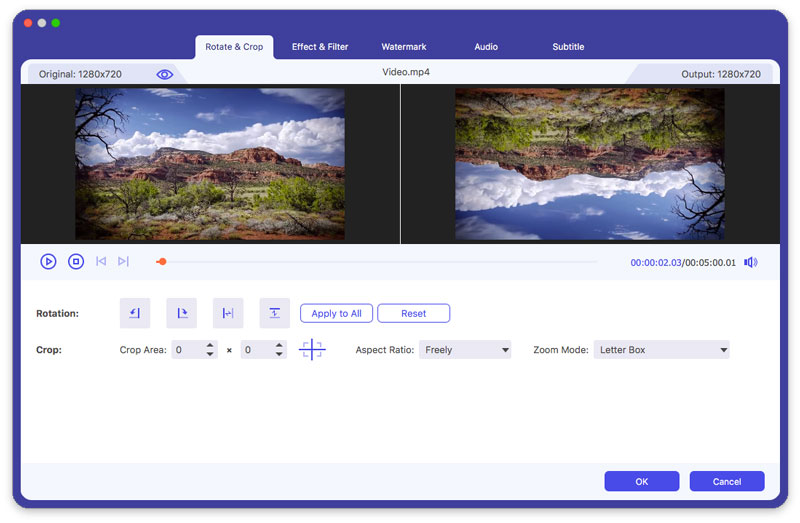Open the Zoom Mode dropdown

point(661,350)
